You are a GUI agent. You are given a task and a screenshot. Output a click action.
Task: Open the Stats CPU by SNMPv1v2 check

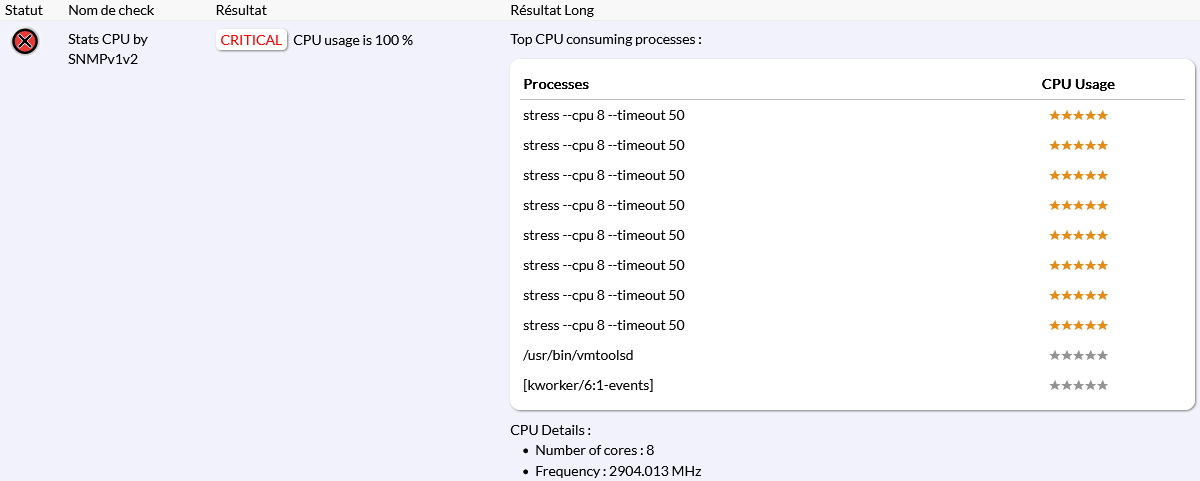tap(108, 49)
